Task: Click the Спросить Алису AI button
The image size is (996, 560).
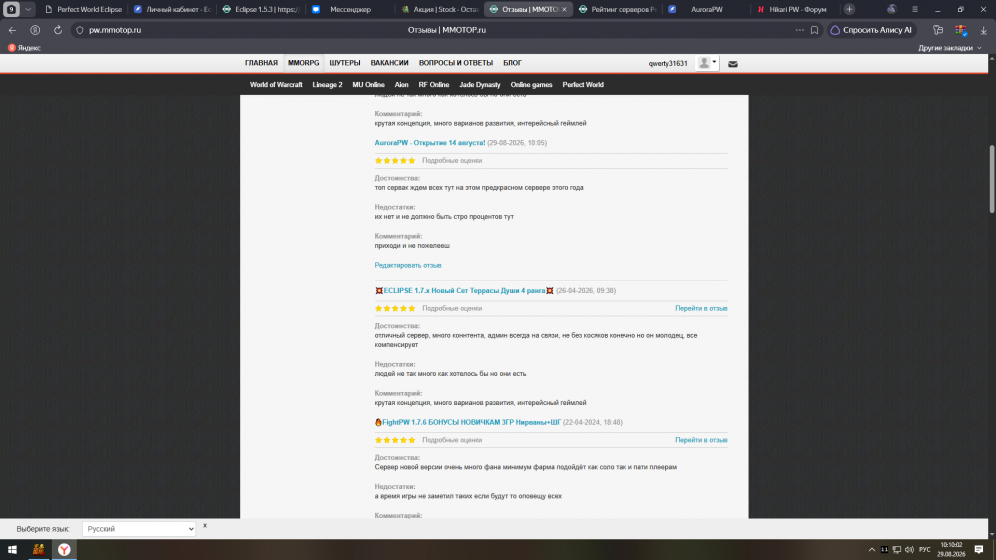Action: [x=871, y=30]
